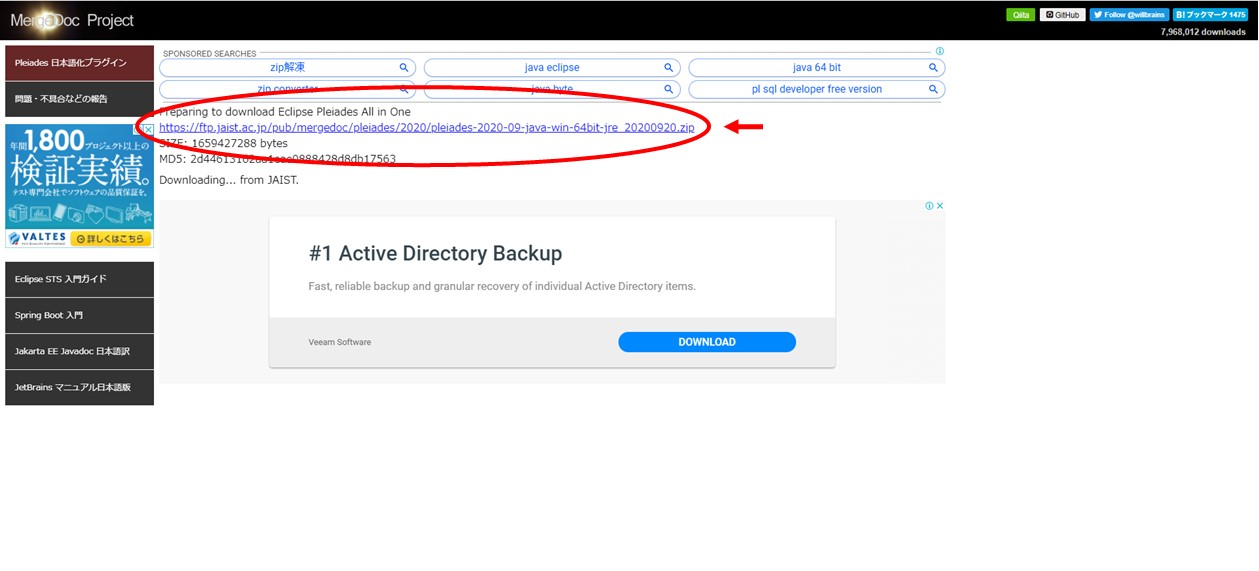Click 'Downloading... from JAIST.' text
1259x571 pixels.
[229, 180]
